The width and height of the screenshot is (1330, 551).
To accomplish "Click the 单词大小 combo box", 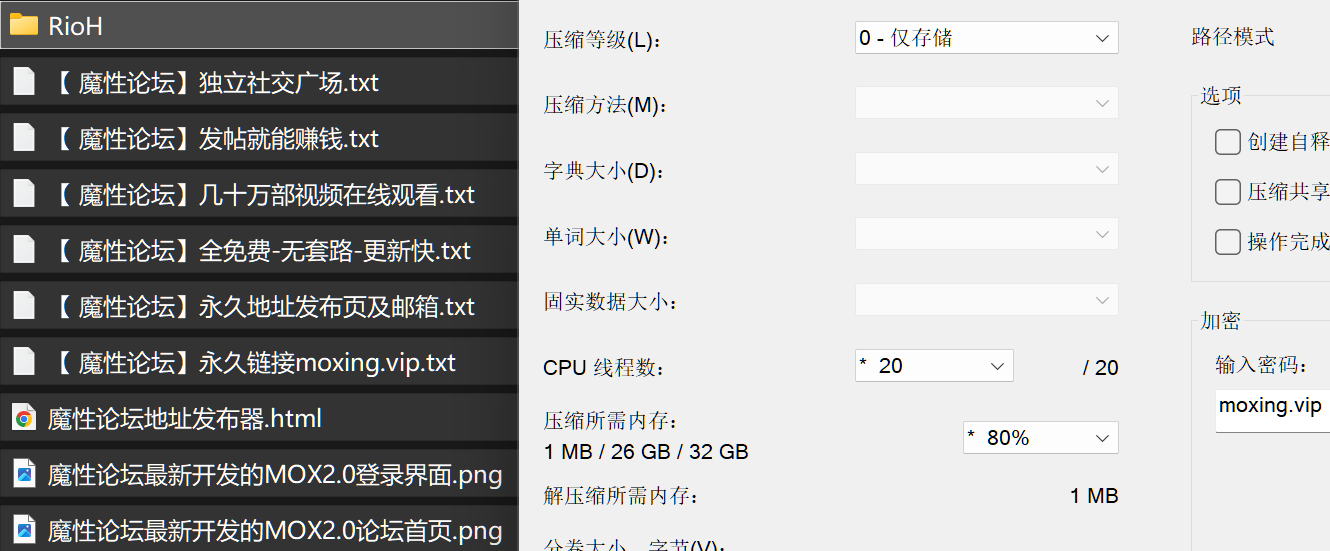I will pos(987,235).
